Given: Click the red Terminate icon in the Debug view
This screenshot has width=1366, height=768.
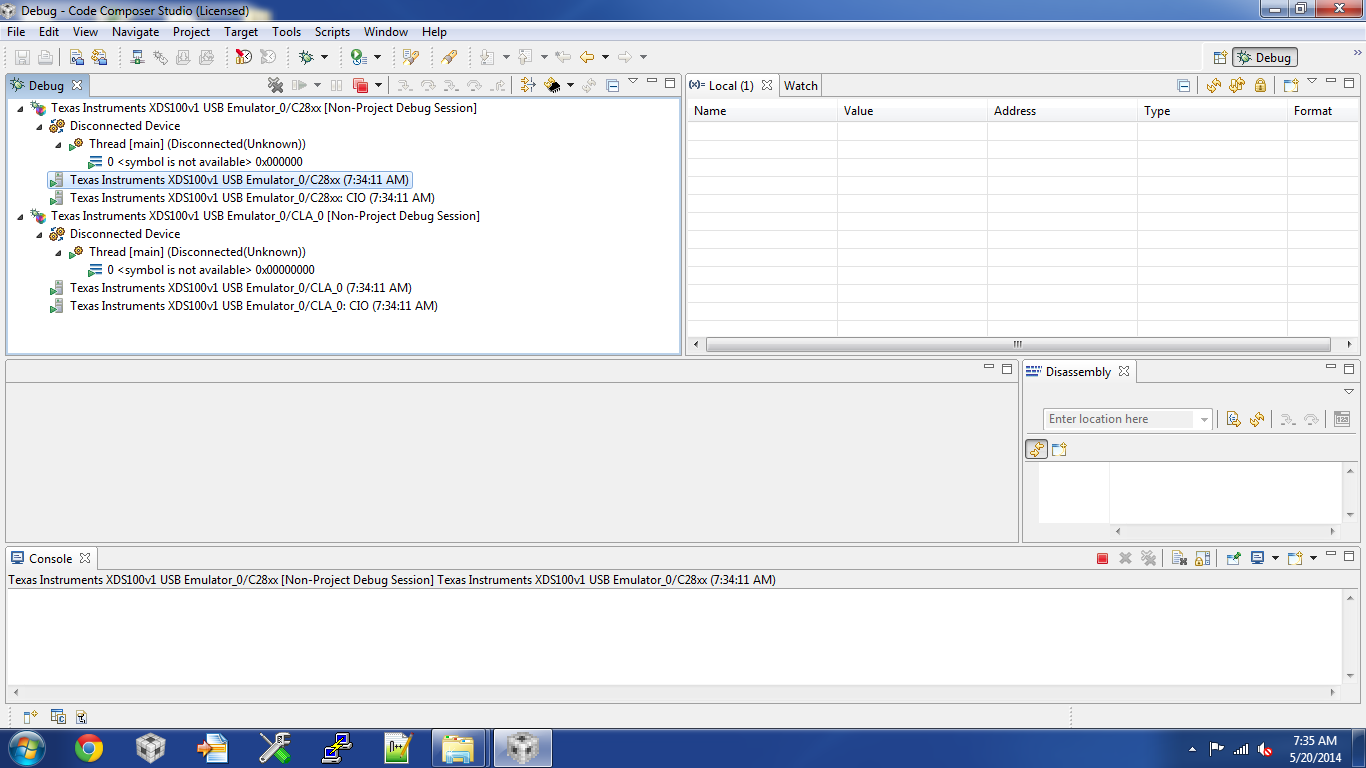Looking at the screenshot, I should coord(361,86).
